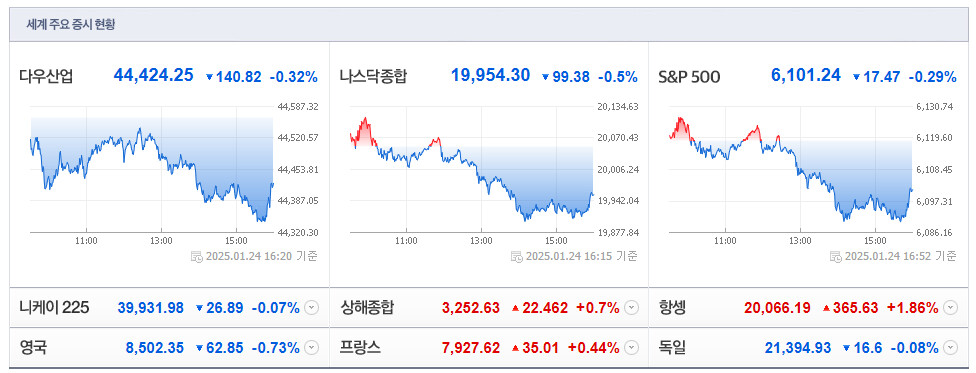Expand the 니케이 225 row dropdown arrow
976x373 pixels.
coord(312,308)
